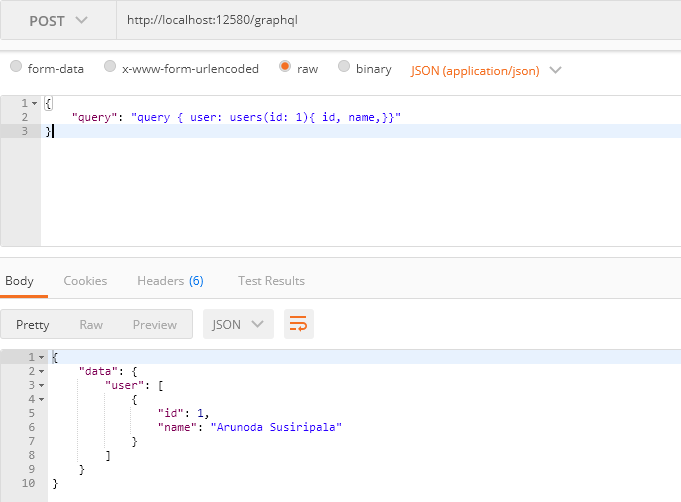Select the form-data radio button
Viewport: 681px width, 502px height.
coord(16,68)
